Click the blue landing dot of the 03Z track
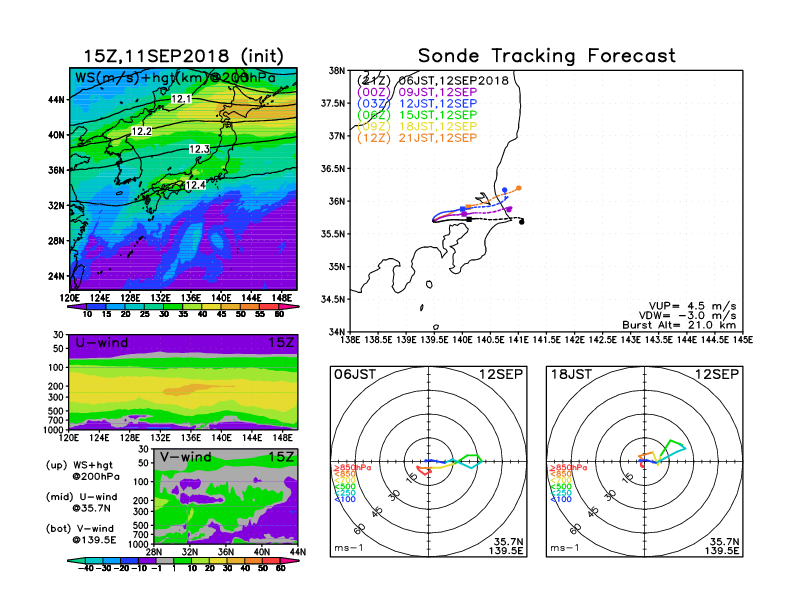 pos(505,190)
